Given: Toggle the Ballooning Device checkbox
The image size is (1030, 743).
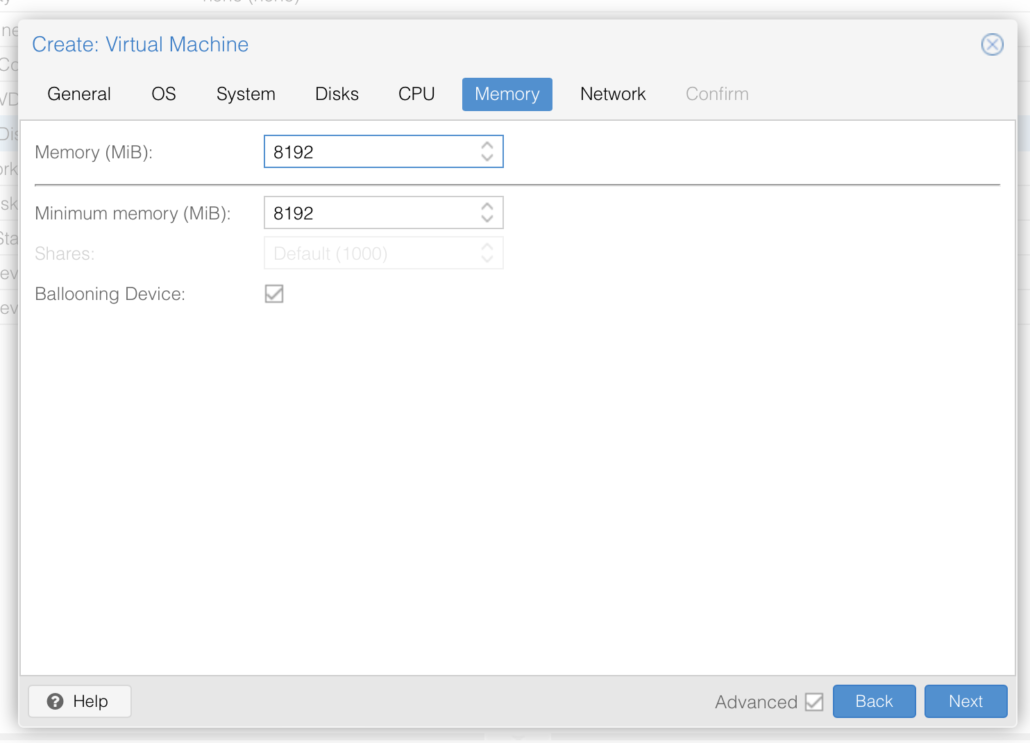Looking at the screenshot, I should pos(273,294).
